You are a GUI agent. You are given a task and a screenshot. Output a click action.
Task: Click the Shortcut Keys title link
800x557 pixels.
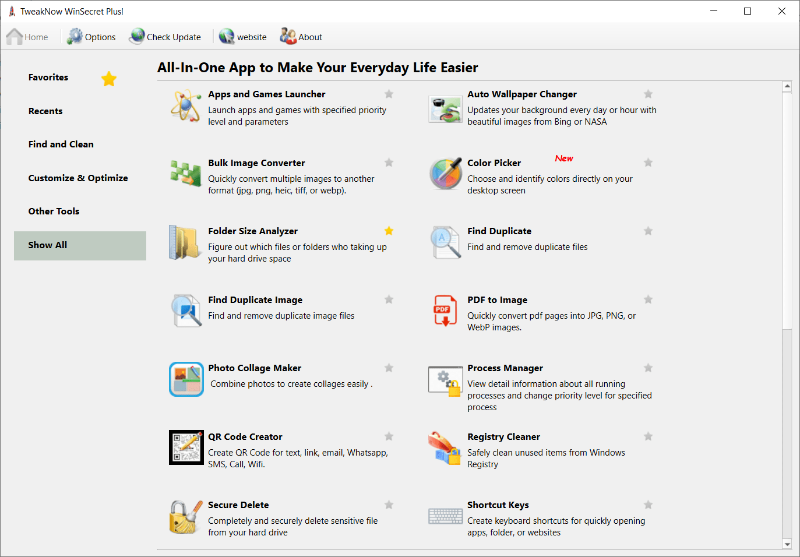(498, 505)
